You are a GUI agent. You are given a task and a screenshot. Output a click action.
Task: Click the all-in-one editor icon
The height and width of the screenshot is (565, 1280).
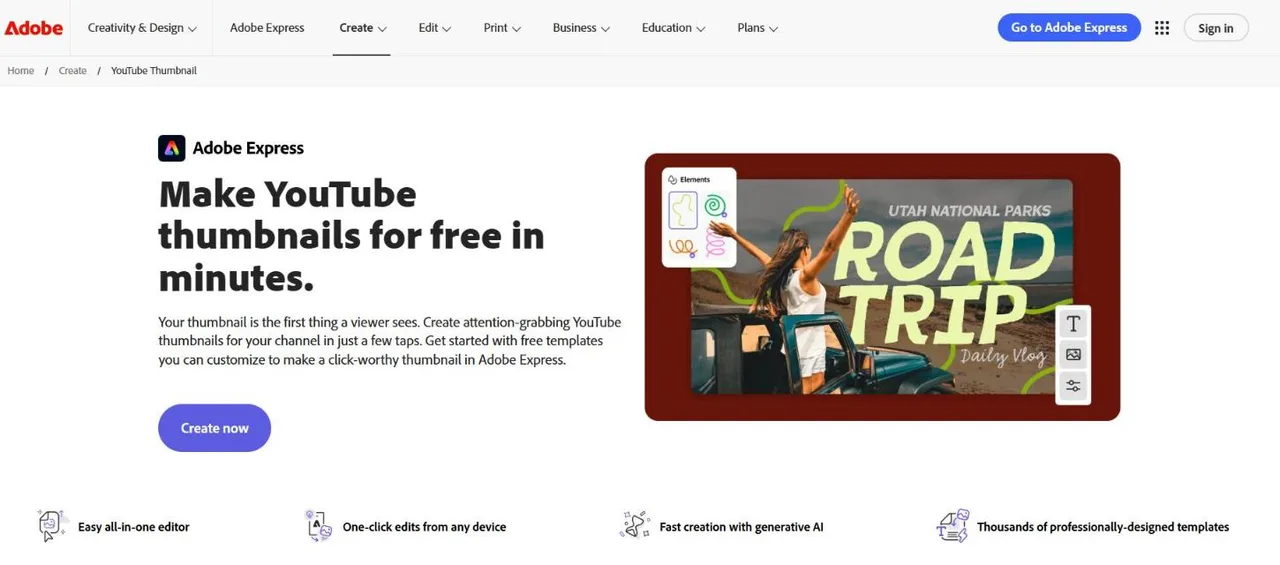click(x=52, y=526)
